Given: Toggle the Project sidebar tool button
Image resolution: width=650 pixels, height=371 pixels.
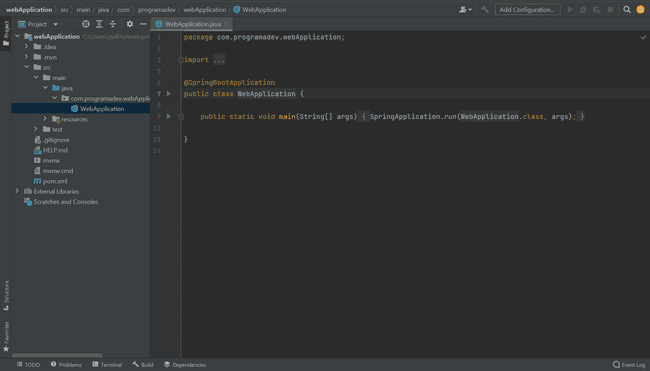Looking at the screenshot, I should point(6,34).
